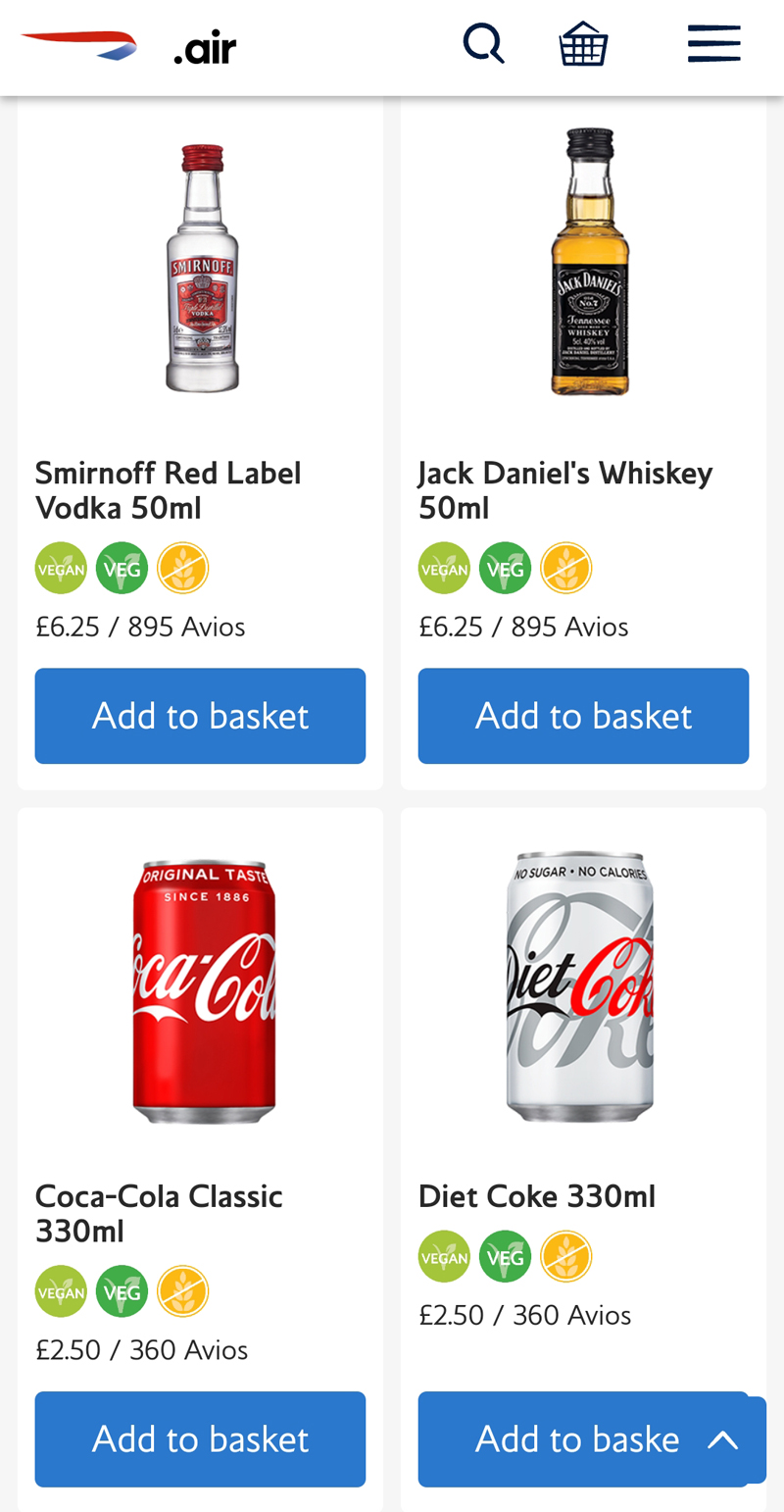Open the Smirnoff Red Label Vodka 50ml title

click(x=168, y=490)
